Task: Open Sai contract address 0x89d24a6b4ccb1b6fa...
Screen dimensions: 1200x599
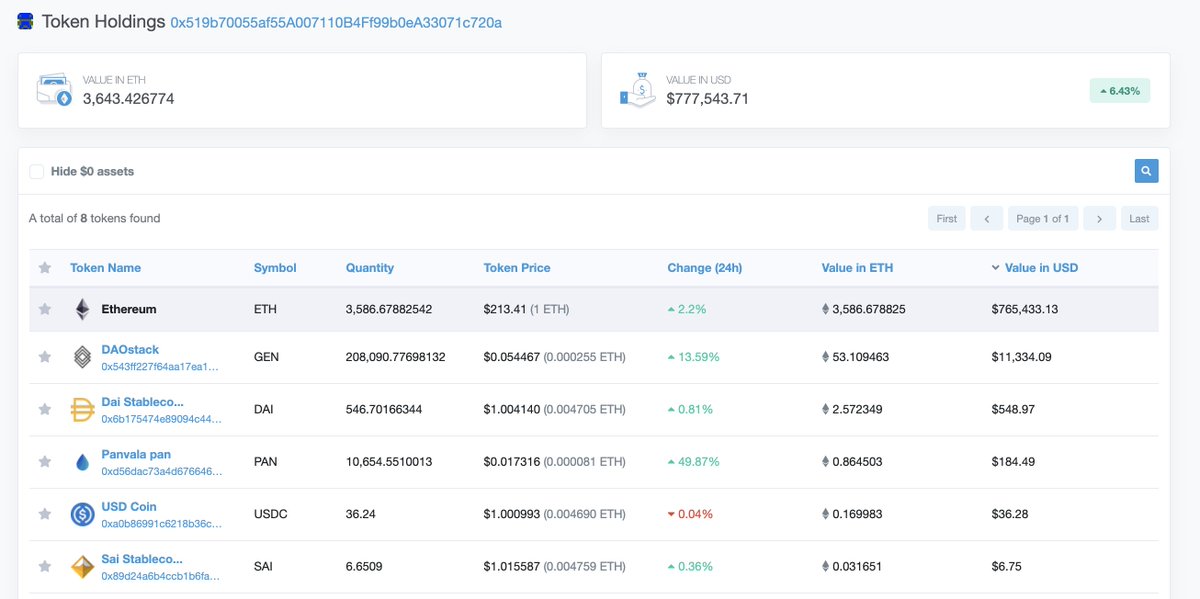Action: coord(160,576)
